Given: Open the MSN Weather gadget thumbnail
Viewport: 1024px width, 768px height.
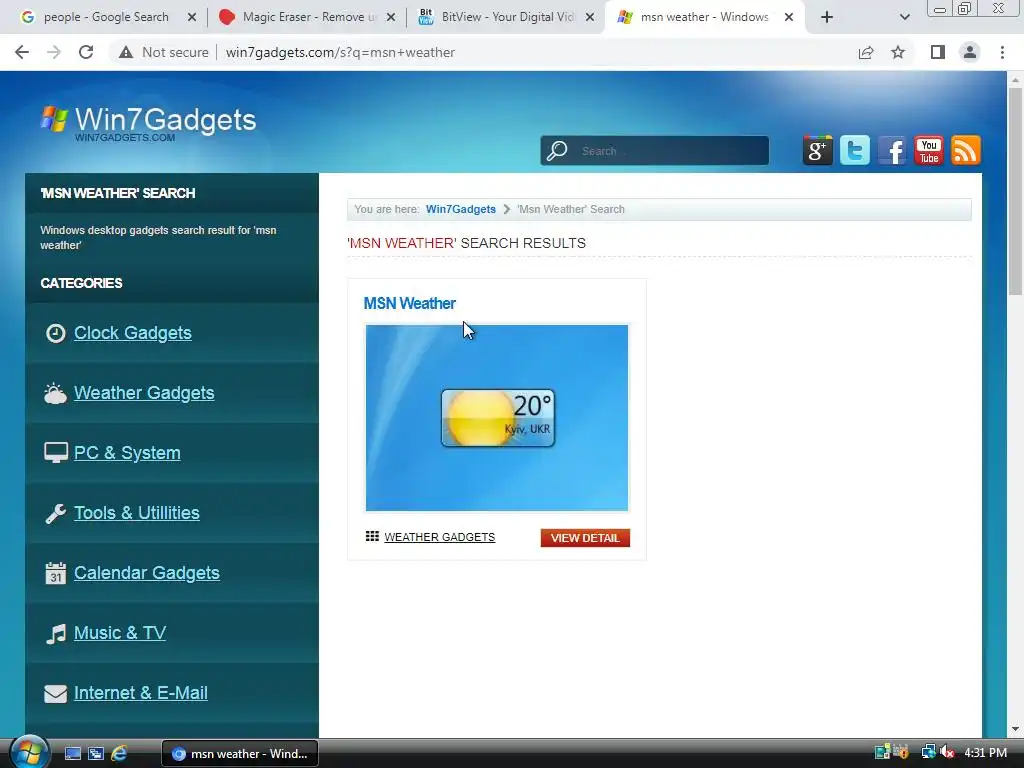Looking at the screenshot, I should [x=496, y=418].
